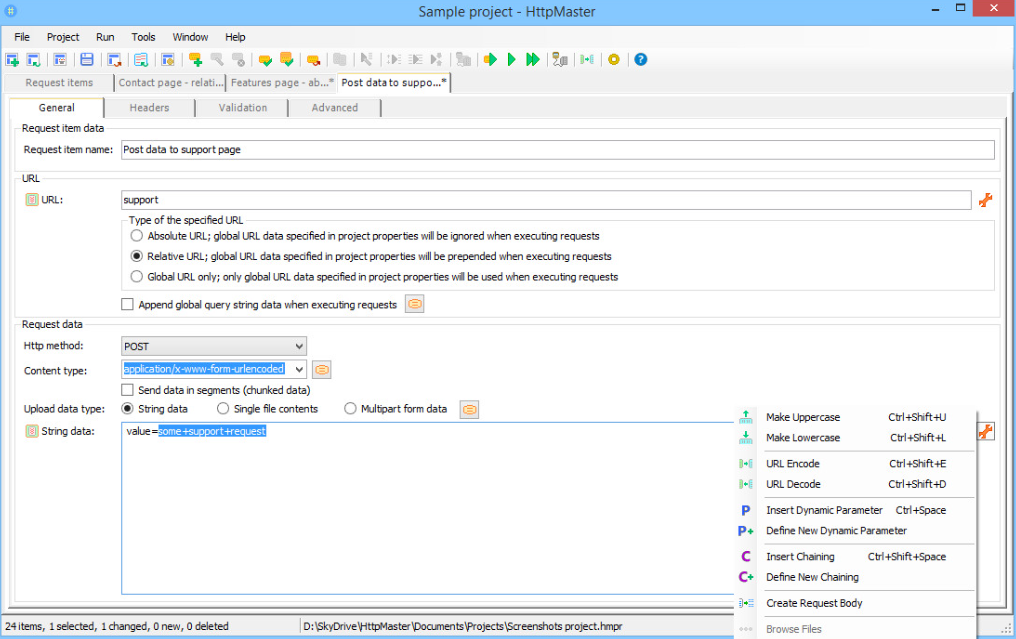Open the Features page document tab
1016x639 pixels.
282,82
